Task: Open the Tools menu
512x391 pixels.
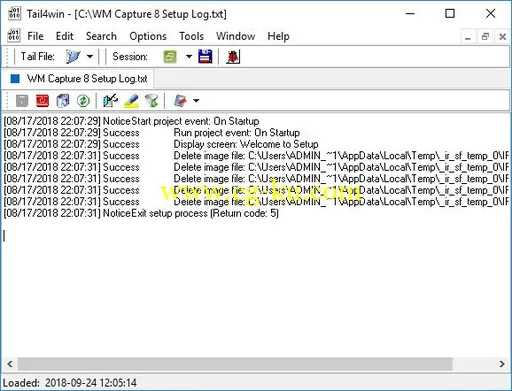Action: tap(191, 36)
